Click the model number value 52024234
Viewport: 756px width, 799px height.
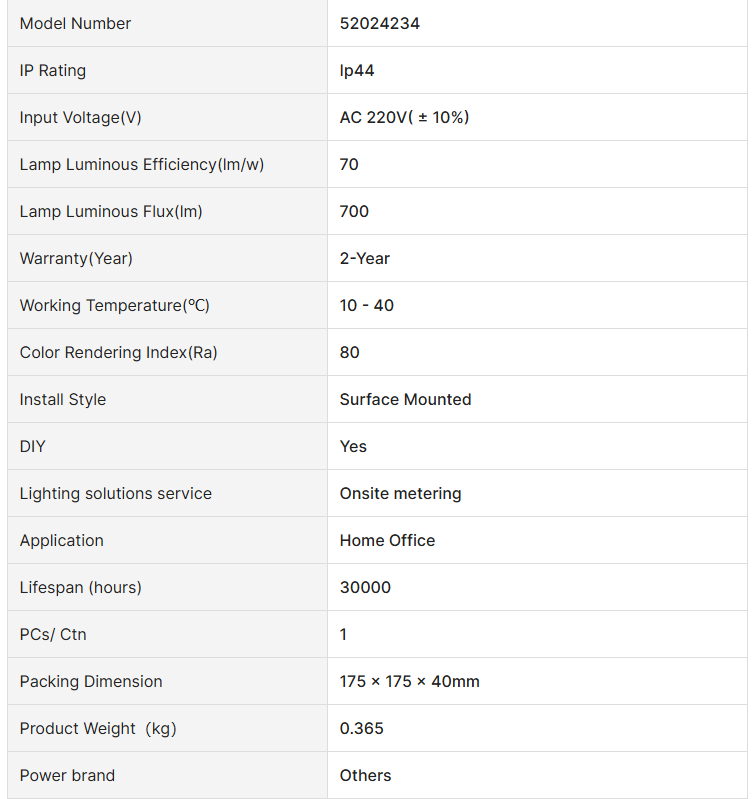(380, 24)
